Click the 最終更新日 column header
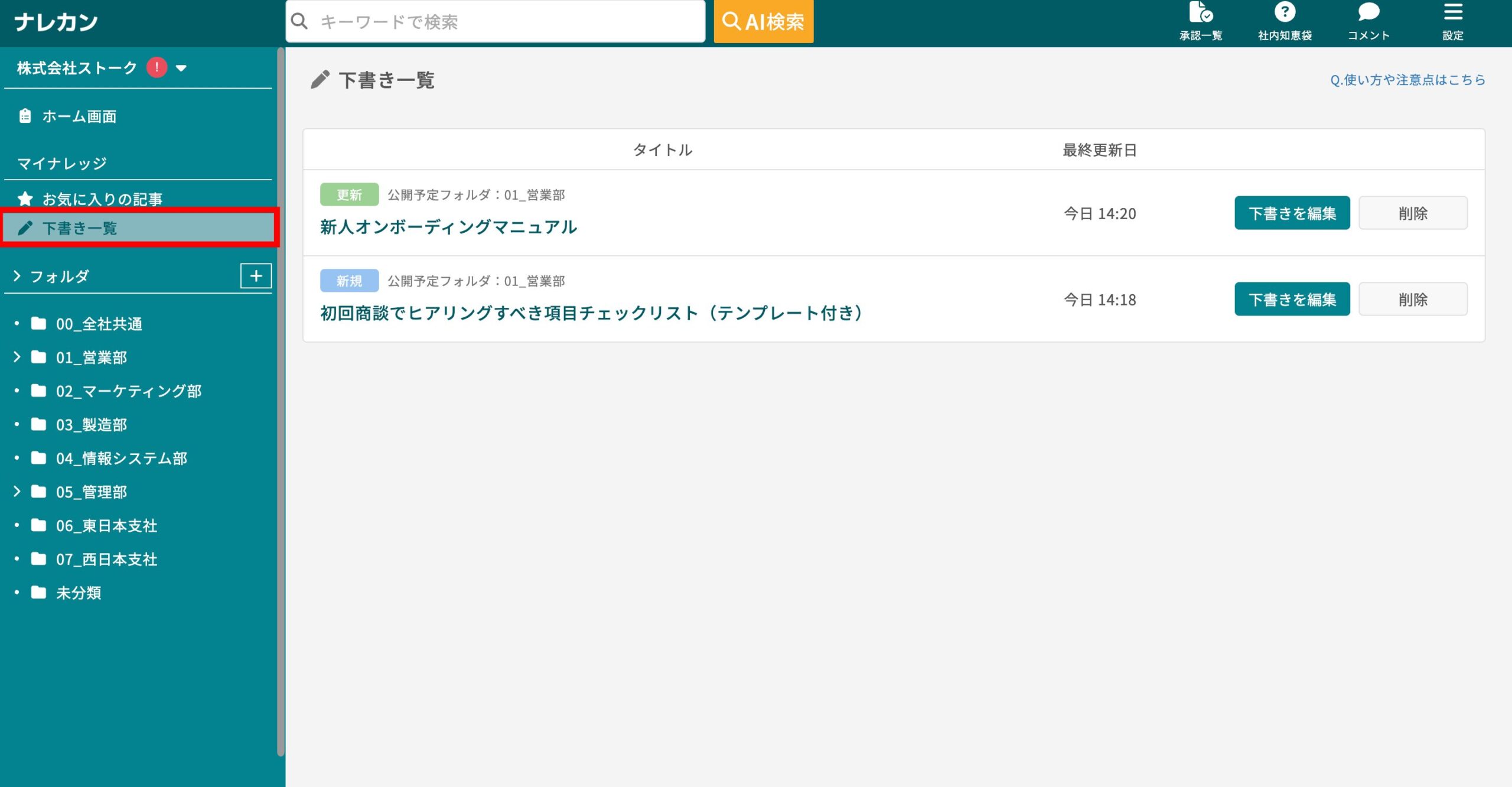This screenshot has width=1512, height=787. tap(1100, 150)
